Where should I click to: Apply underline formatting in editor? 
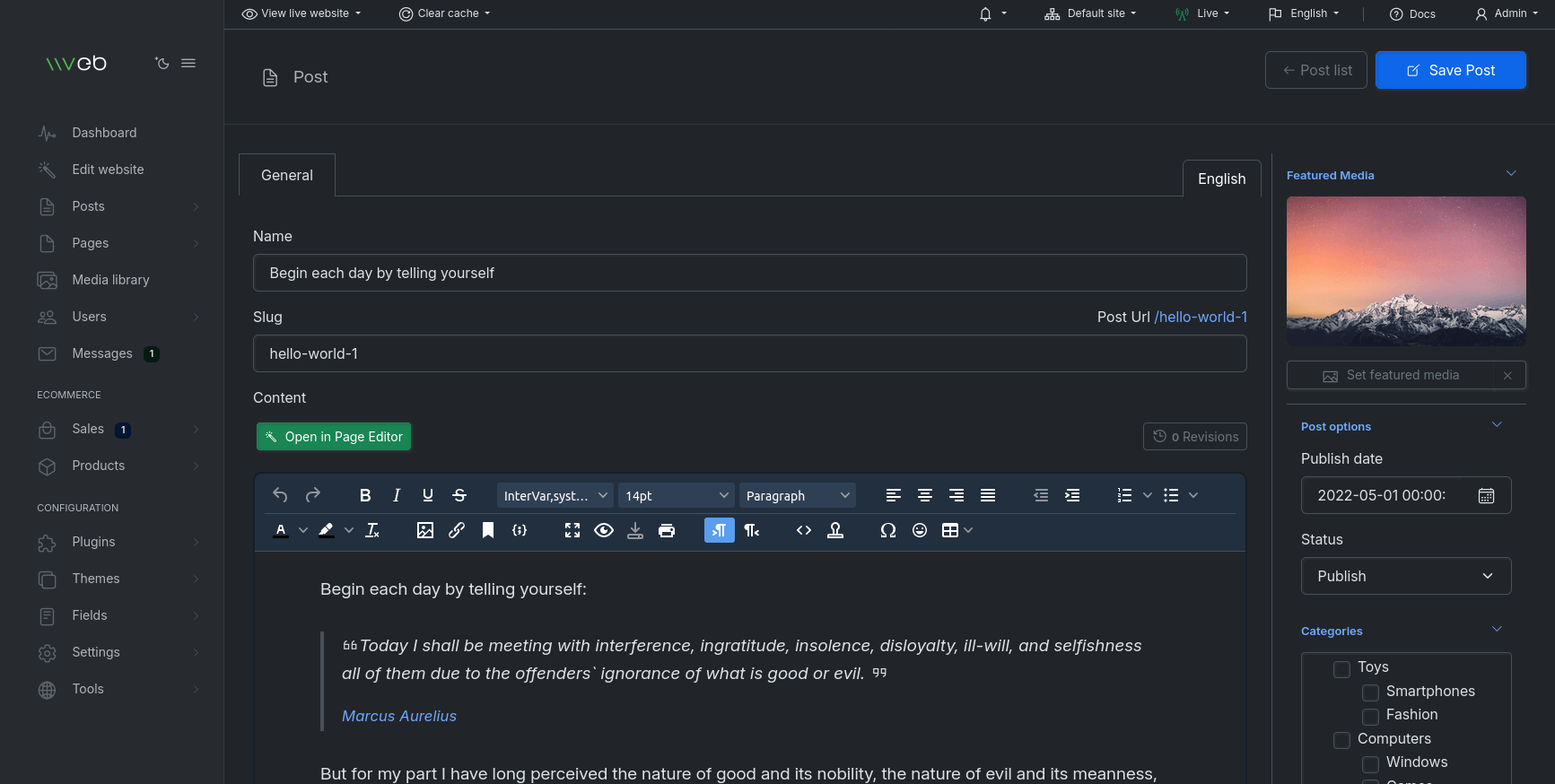point(428,495)
